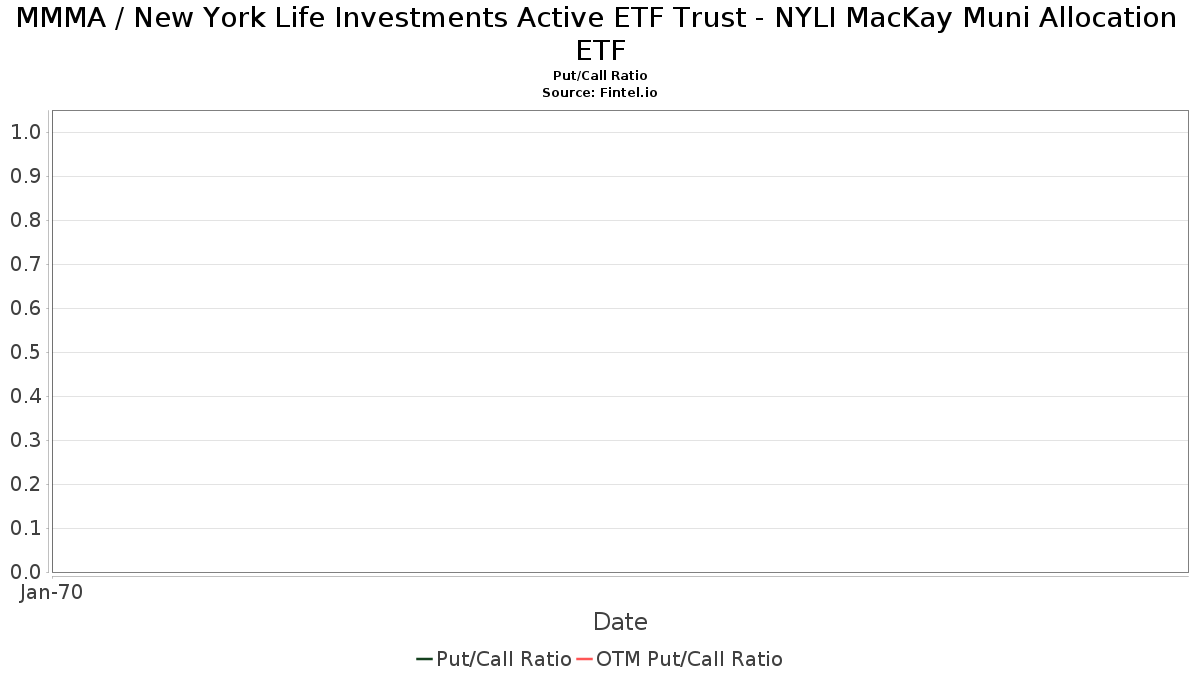Select the 0.5 y-axis tick label
The height and width of the screenshot is (675, 1200).
pyautogui.click(x=25, y=352)
